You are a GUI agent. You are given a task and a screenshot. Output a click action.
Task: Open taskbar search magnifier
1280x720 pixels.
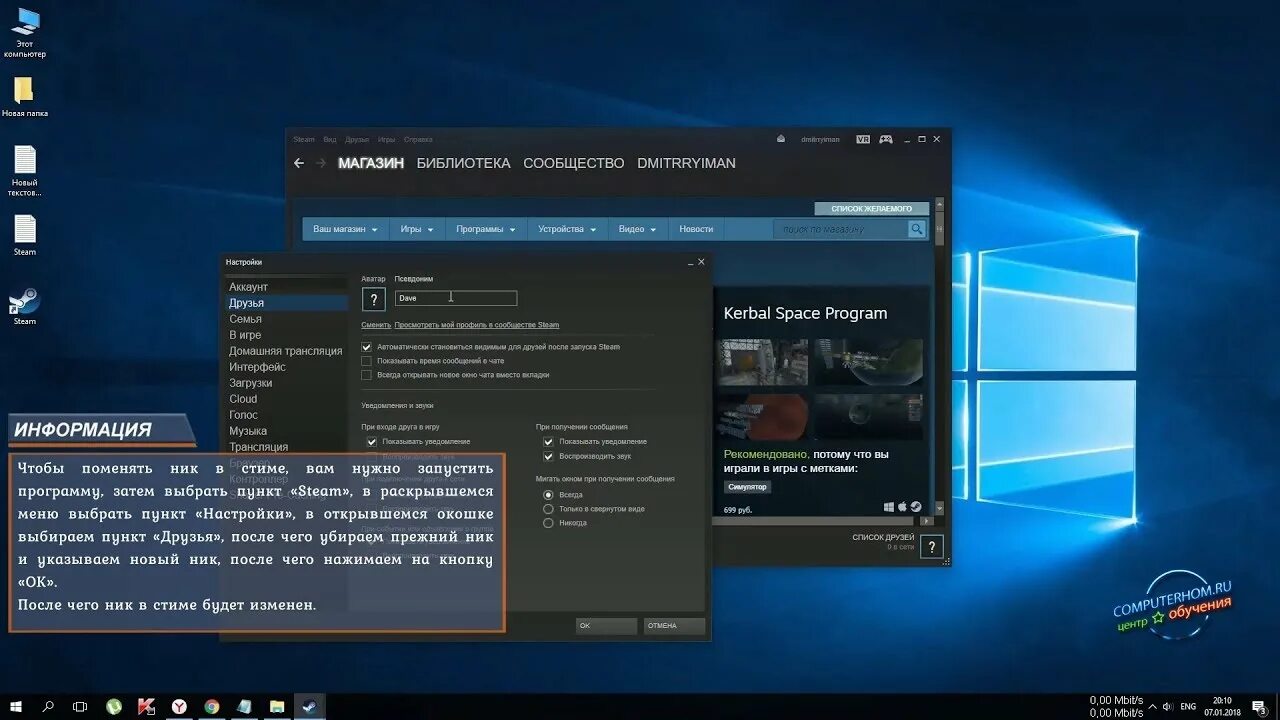point(48,706)
